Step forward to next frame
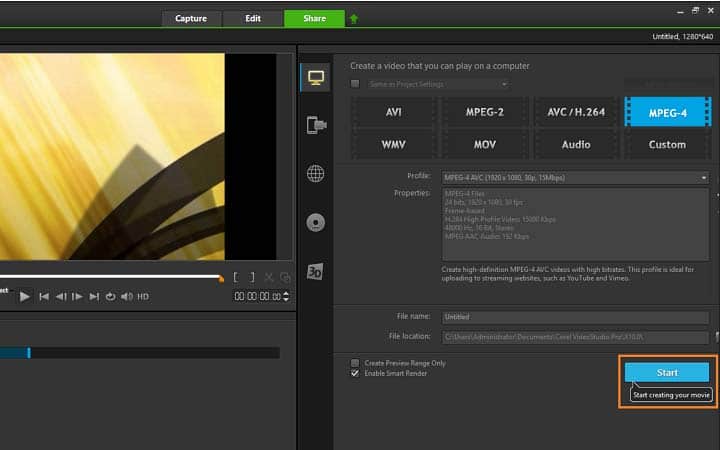720x450 pixels. (x=77, y=297)
